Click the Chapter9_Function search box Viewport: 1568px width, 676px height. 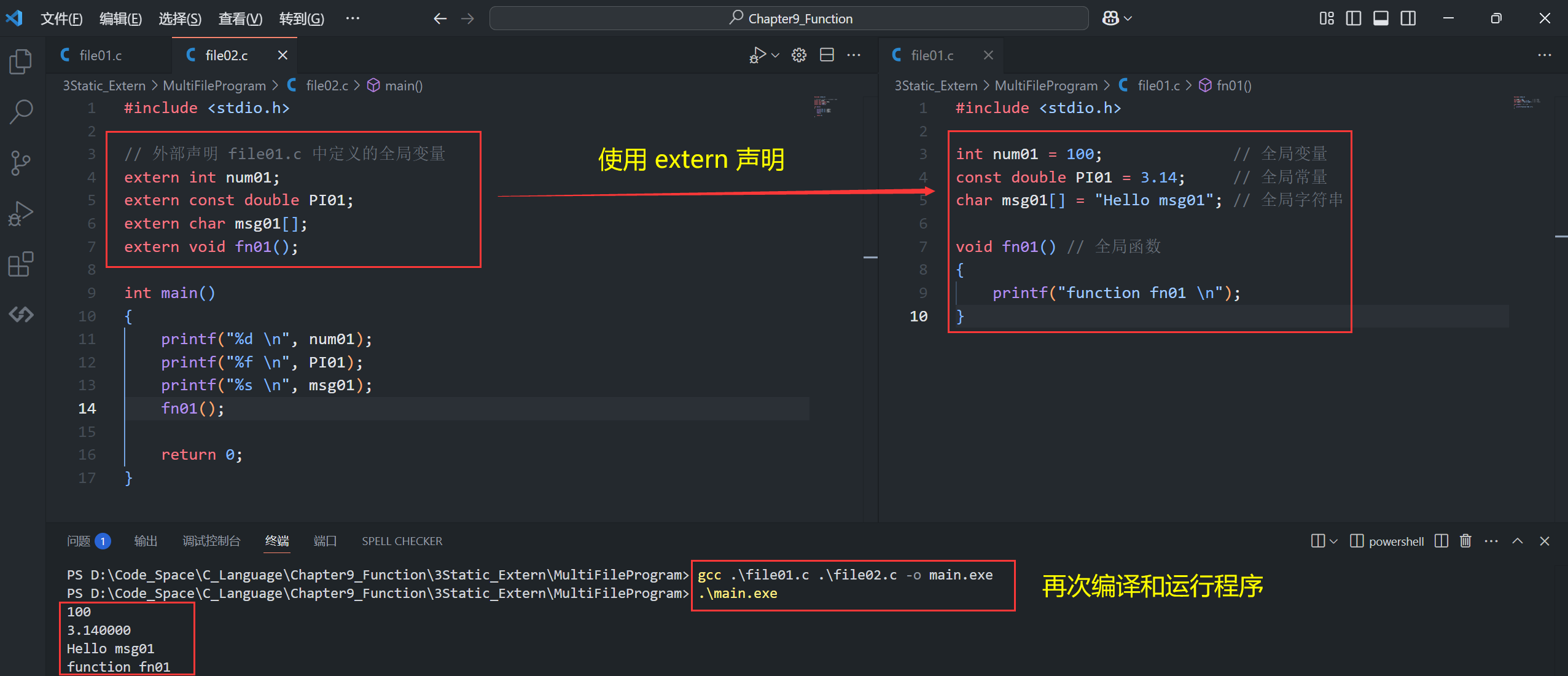789,18
